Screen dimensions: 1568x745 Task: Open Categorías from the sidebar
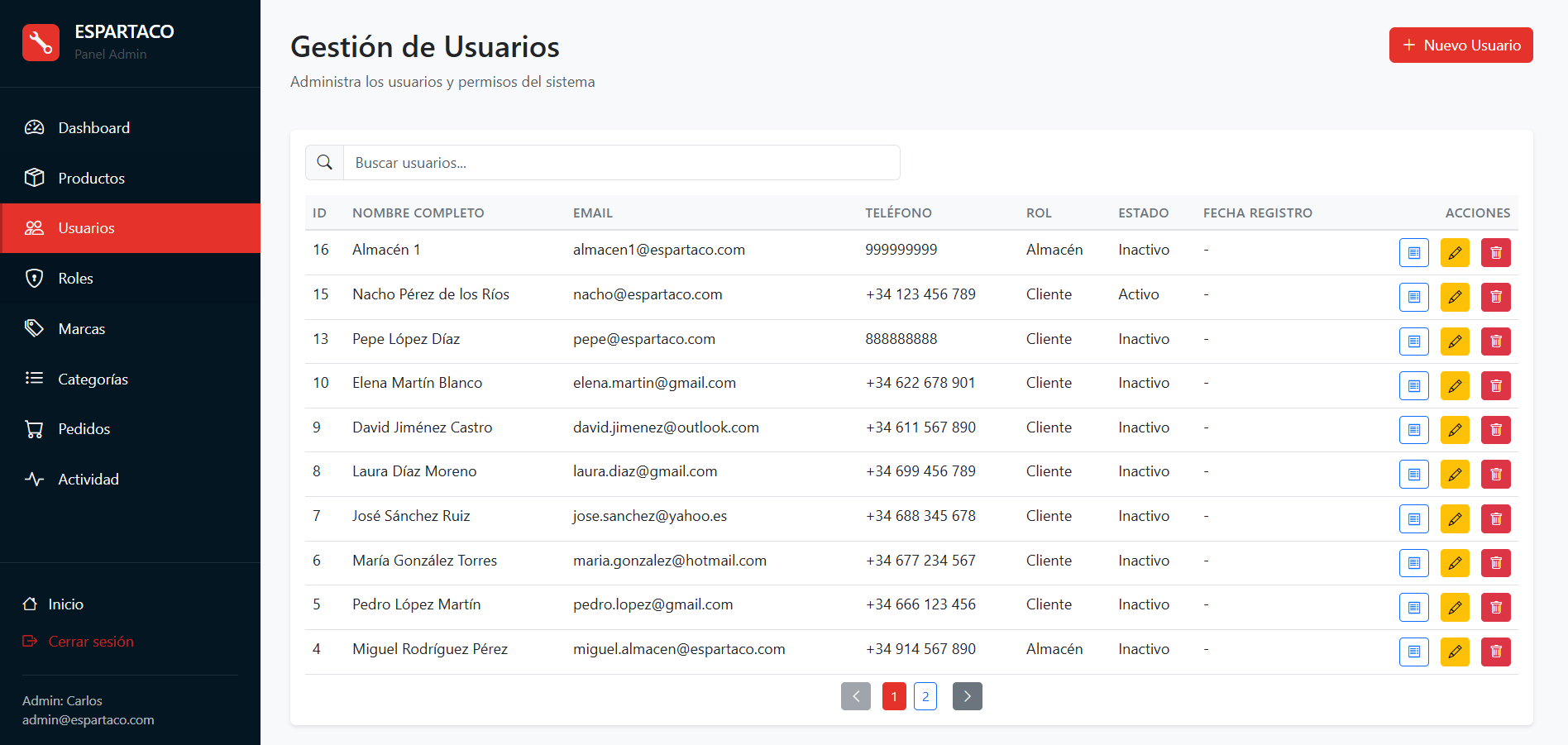point(130,379)
